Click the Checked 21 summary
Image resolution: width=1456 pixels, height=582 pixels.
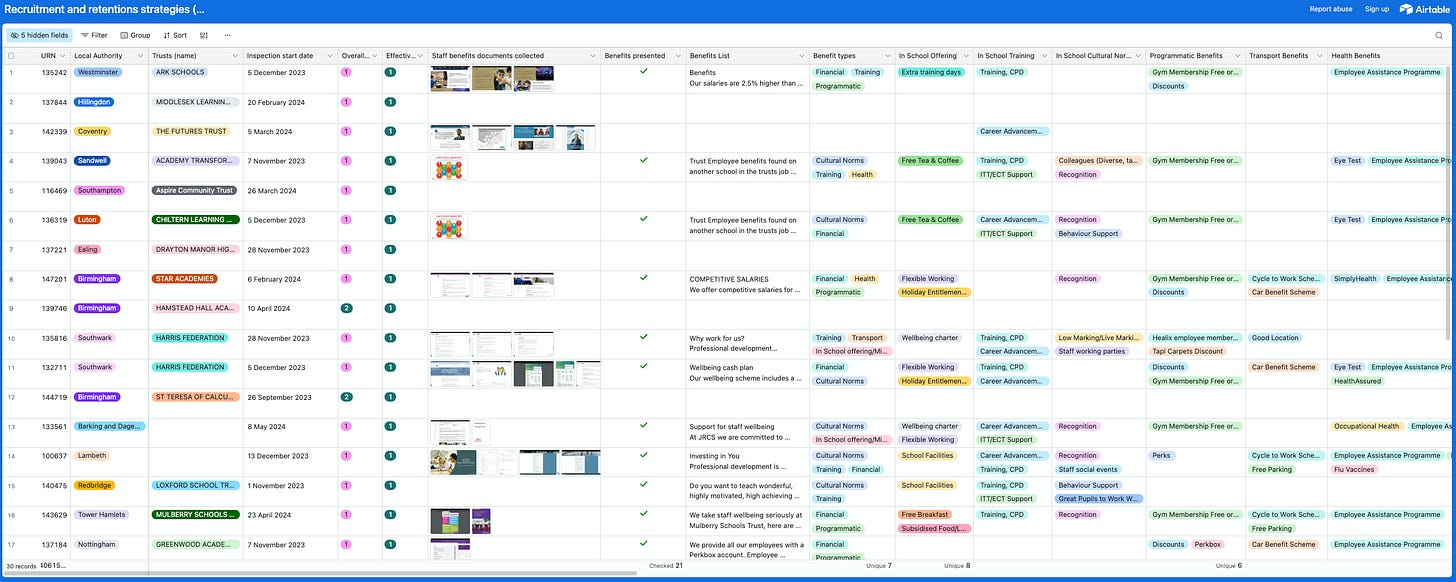tap(665, 565)
